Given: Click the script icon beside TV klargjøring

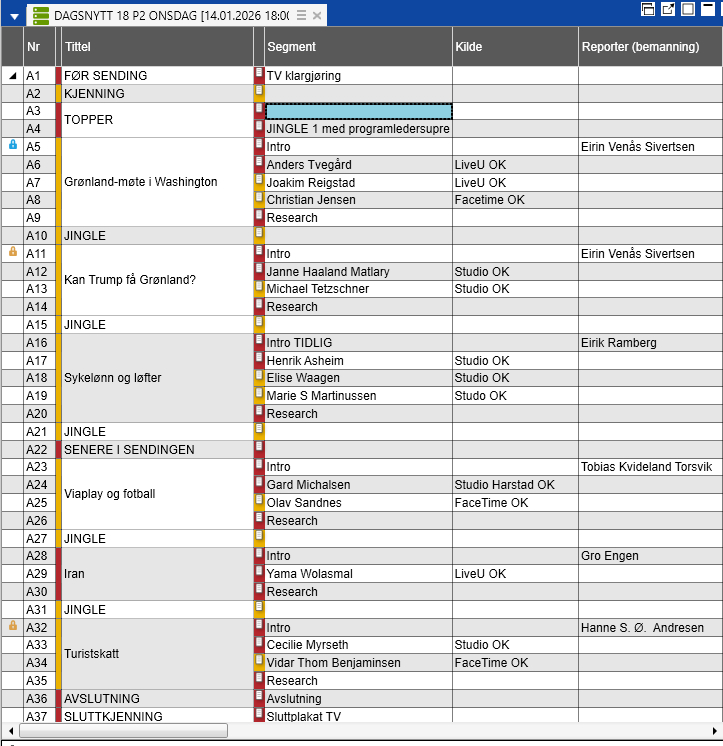Looking at the screenshot, I should pos(259,75).
